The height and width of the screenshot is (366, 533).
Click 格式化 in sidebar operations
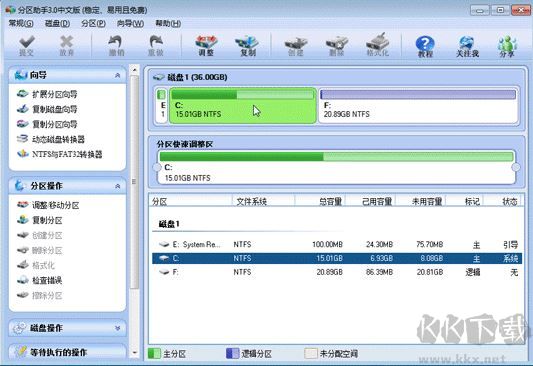click(x=36, y=265)
